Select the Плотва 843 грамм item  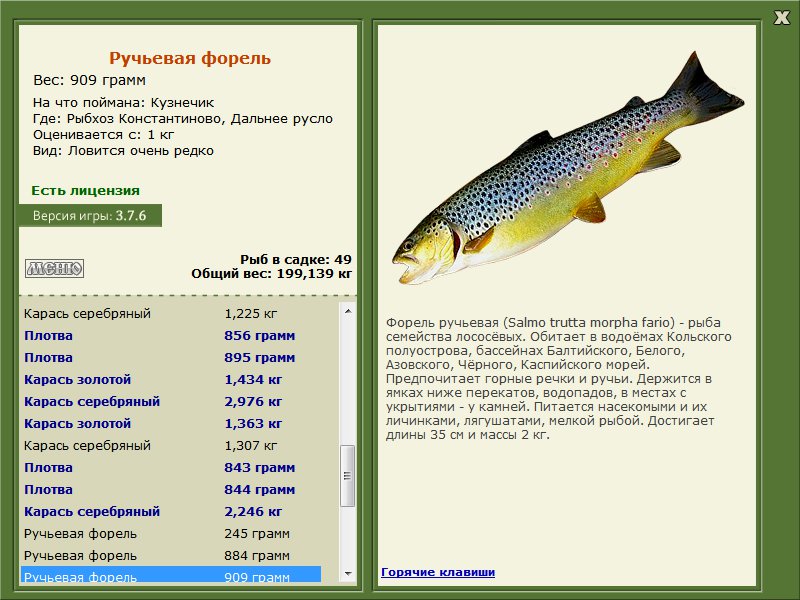(170, 468)
